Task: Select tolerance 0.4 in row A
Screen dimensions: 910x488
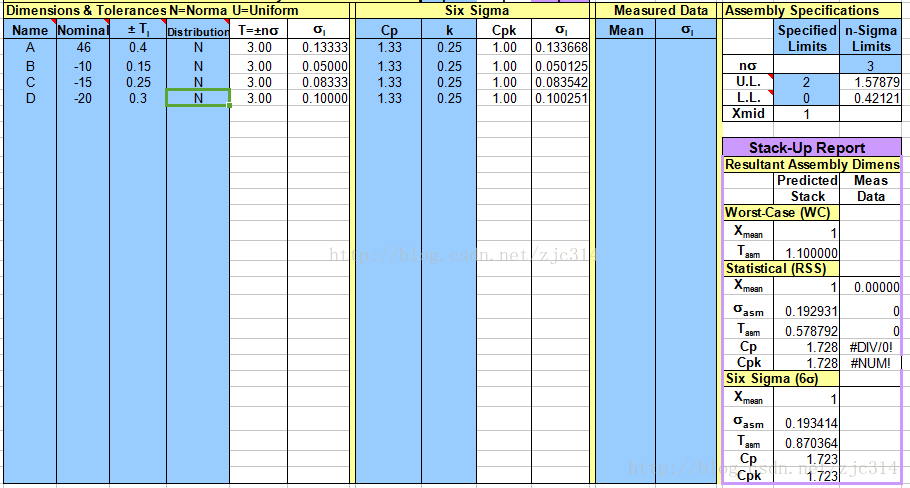Action: pos(138,48)
